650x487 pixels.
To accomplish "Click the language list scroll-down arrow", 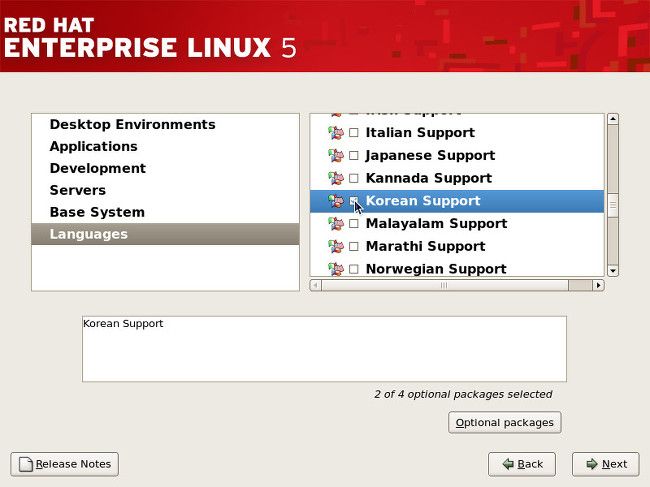I will 613,271.
